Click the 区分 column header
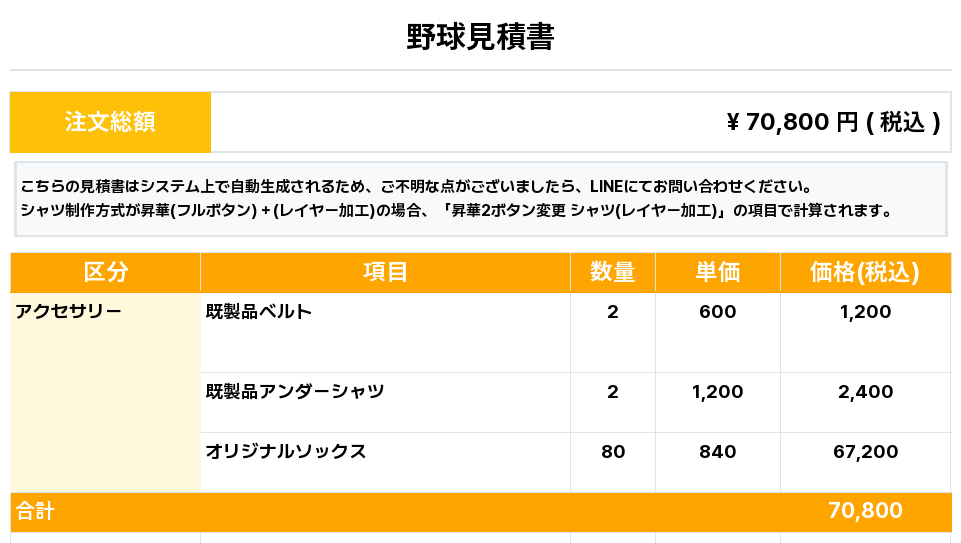Screen dimensions: 961x543 [106, 272]
